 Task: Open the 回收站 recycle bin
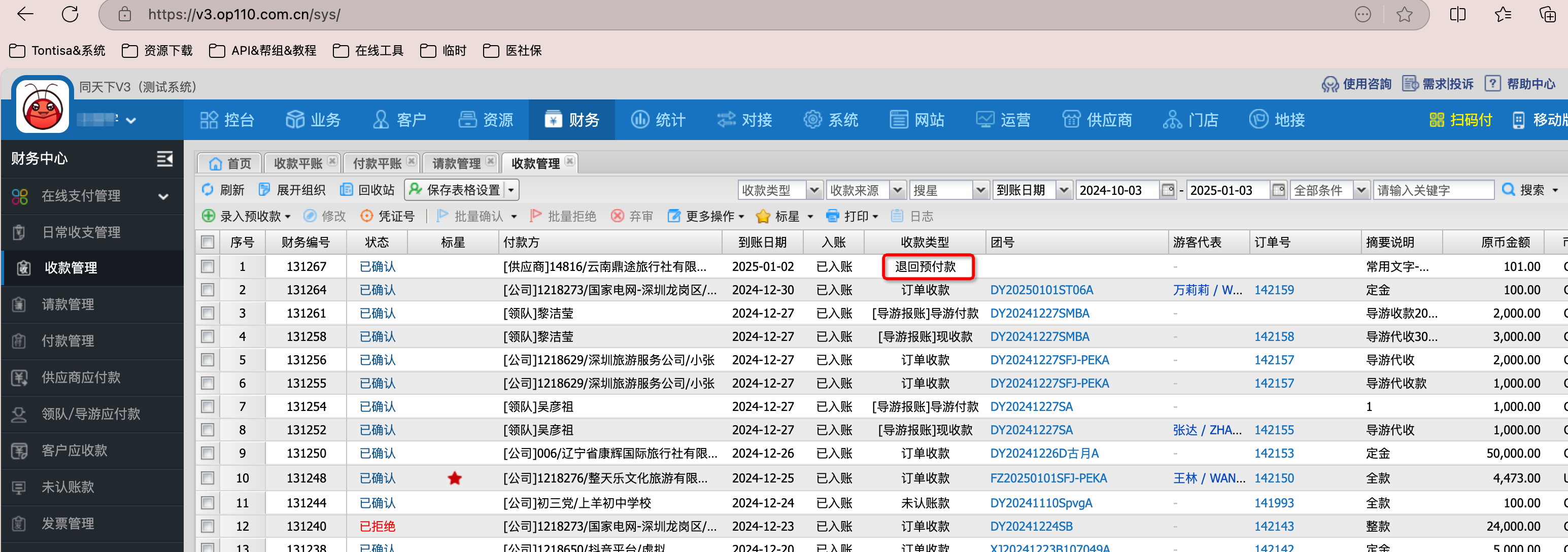pyautogui.click(x=367, y=190)
